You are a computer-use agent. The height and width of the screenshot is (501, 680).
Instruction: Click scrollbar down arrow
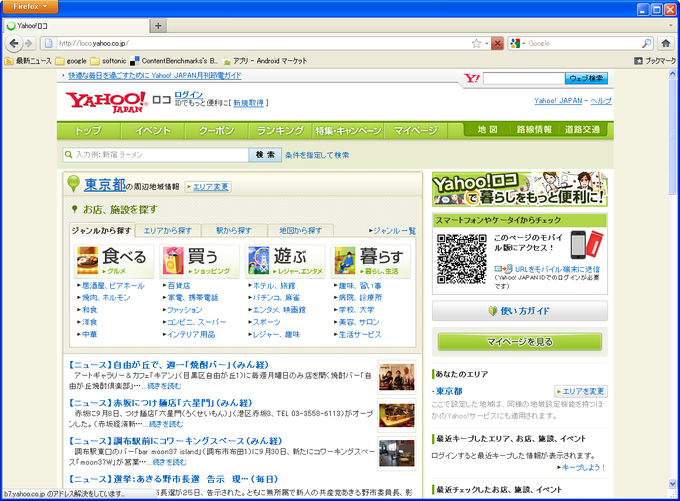[x=672, y=483]
